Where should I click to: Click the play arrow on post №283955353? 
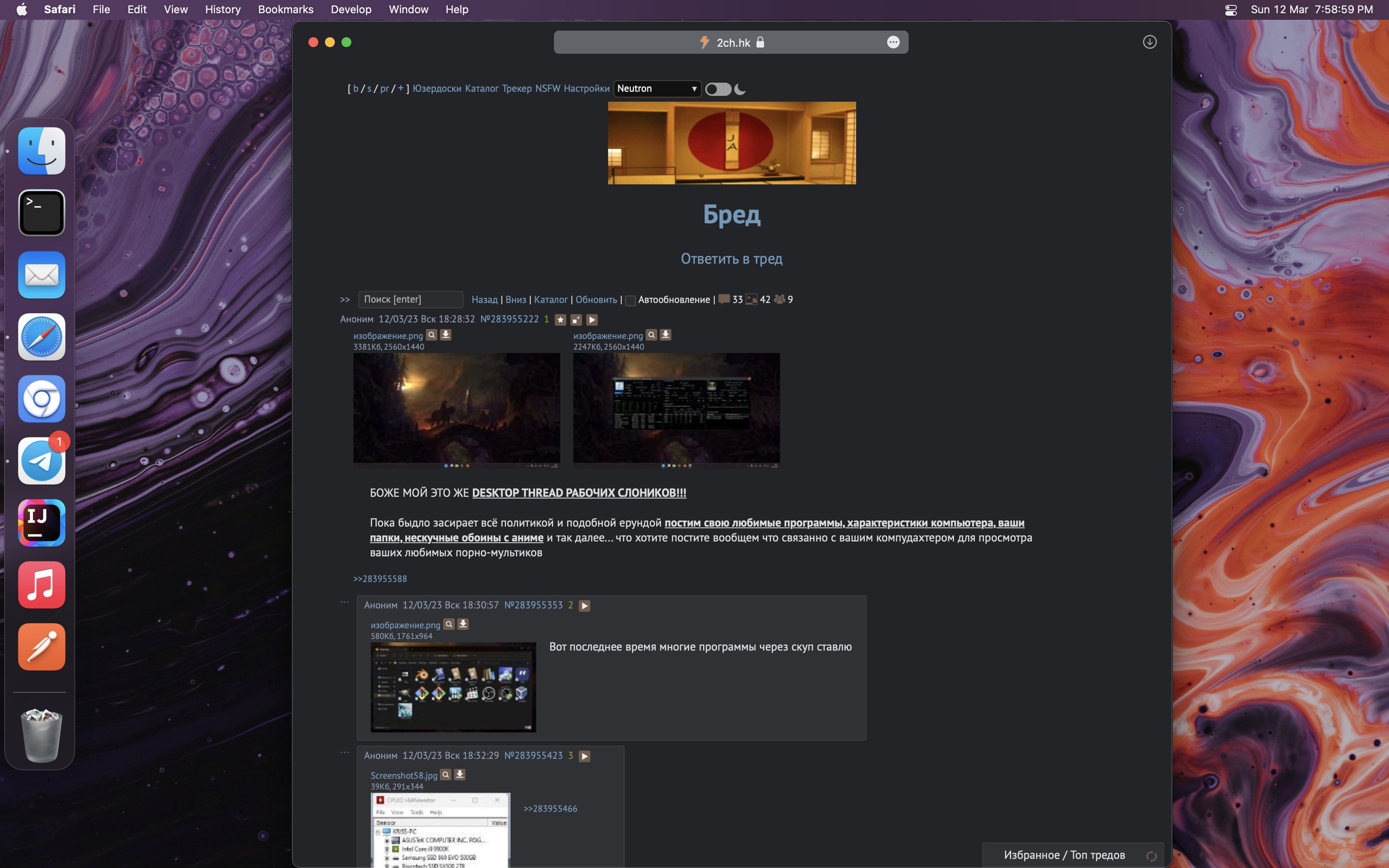(x=584, y=606)
